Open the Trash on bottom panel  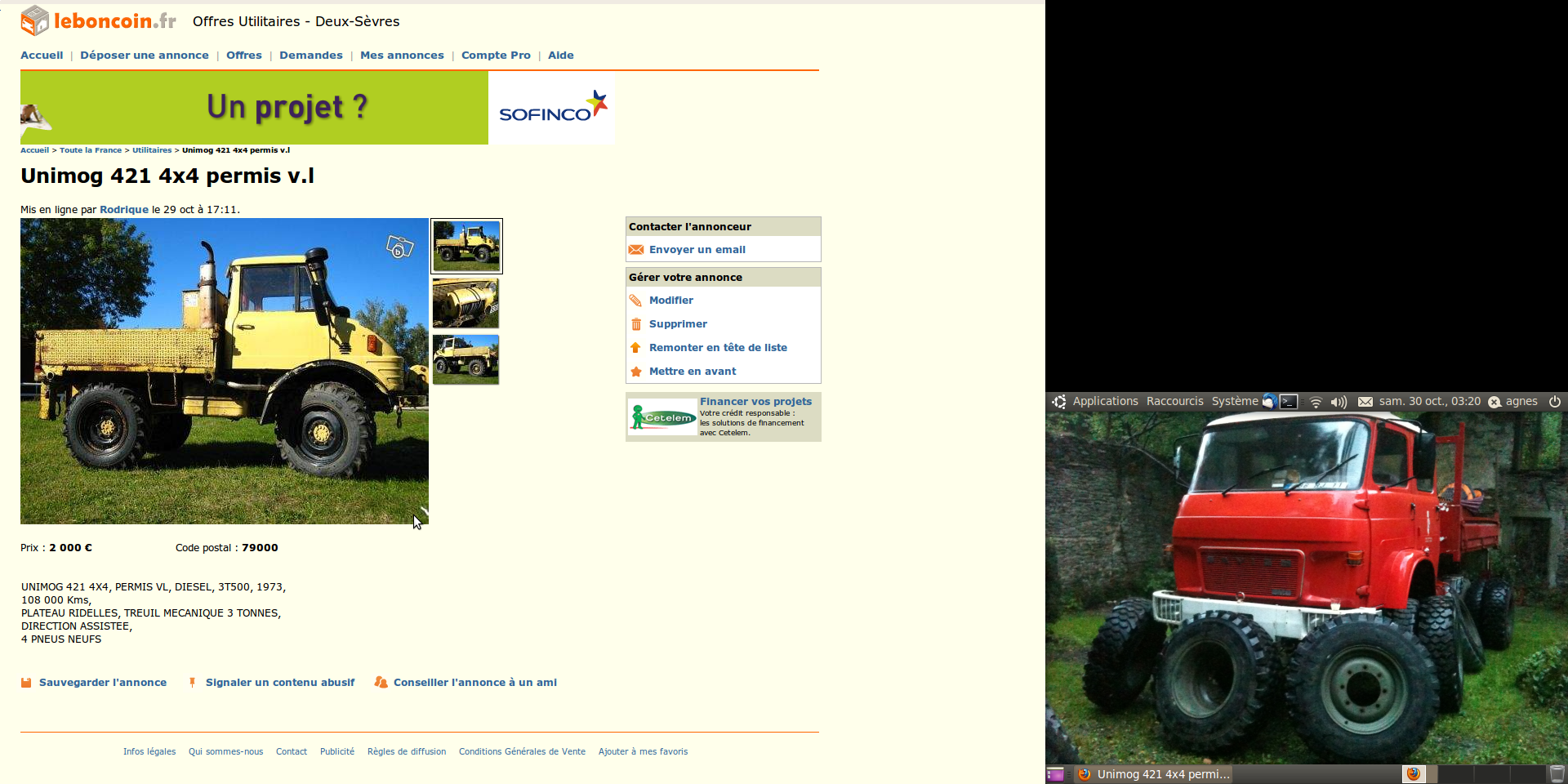click(x=1557, y=774)
